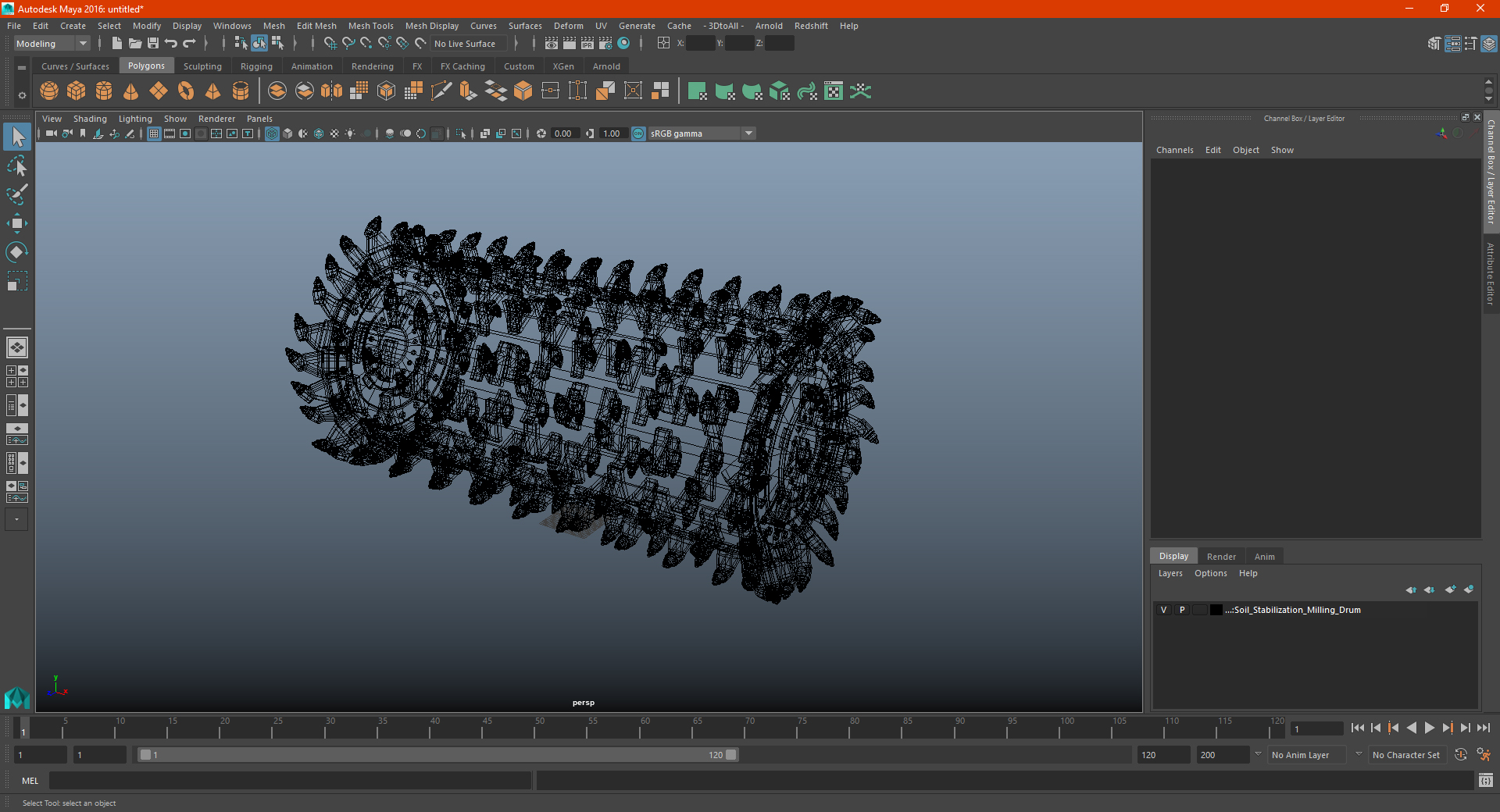
Task: Create a polygon sphere from the shelf
Action: pos(49,91)
